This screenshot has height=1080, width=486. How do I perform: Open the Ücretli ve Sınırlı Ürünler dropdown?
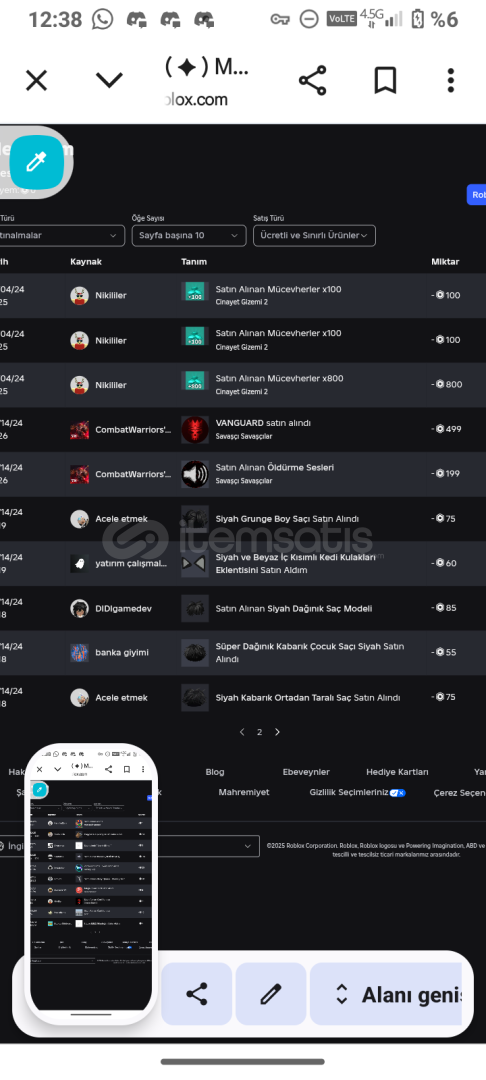coord(315,236)
